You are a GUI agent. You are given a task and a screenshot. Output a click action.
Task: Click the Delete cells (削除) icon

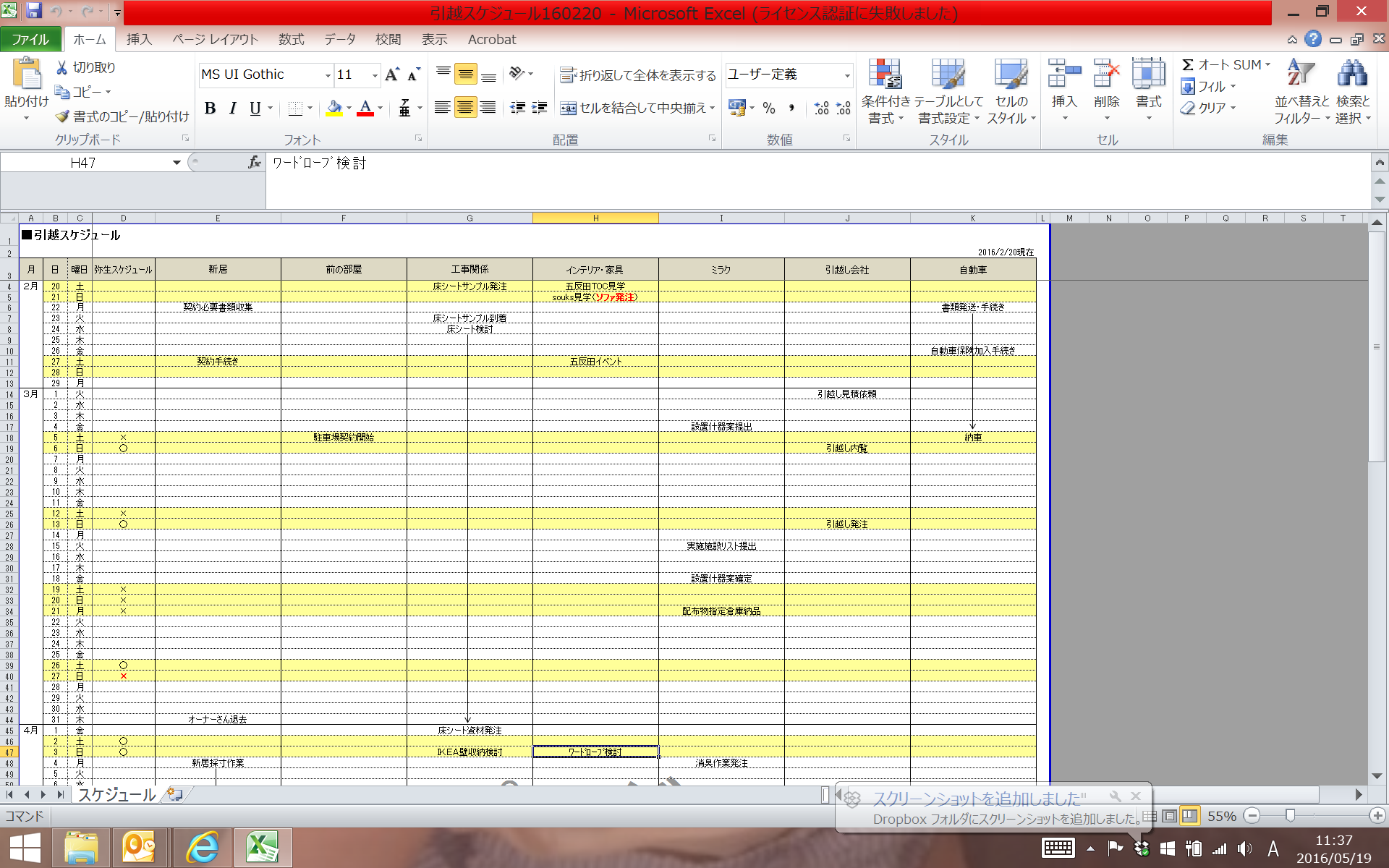tap(1107, 75)
